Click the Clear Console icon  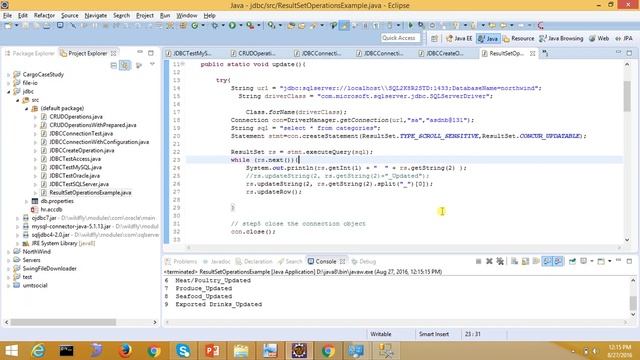click(514, 261)
